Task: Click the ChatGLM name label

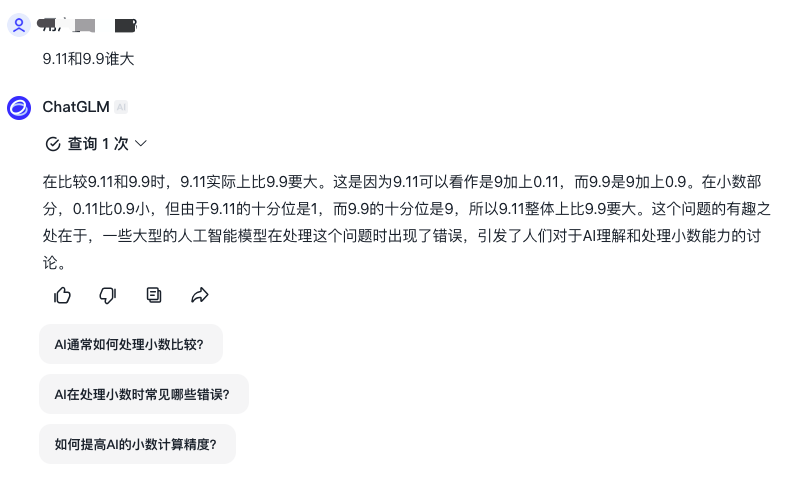Action: coord(76,107)
